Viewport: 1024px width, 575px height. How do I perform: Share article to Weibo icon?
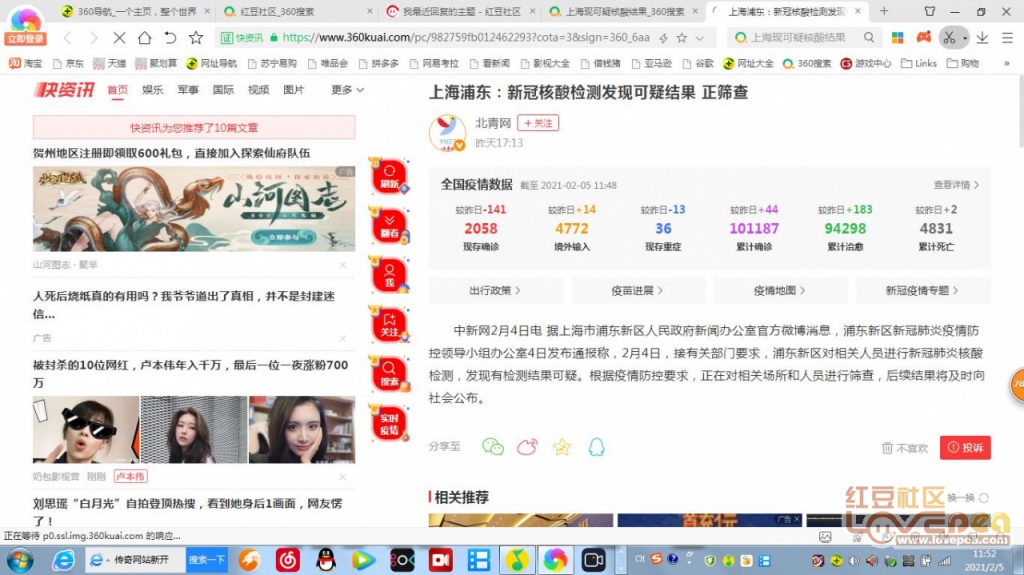[527, 447]
